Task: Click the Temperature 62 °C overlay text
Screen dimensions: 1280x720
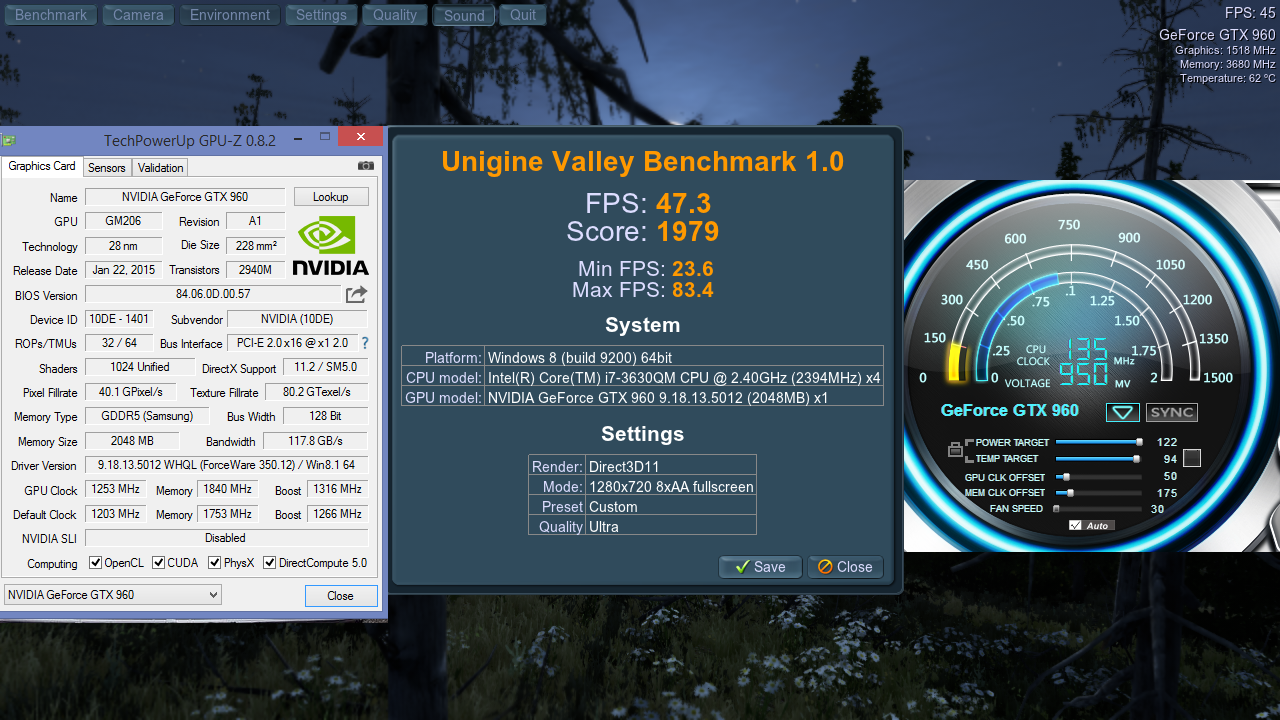Action: [1227, 78]
